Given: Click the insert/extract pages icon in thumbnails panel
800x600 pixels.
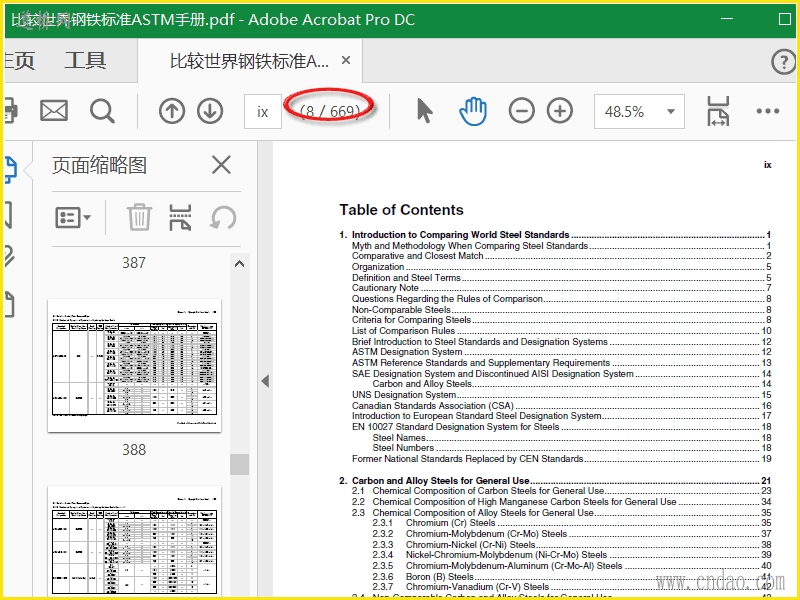Looking at the screenshot, I should tap(181, 217).
